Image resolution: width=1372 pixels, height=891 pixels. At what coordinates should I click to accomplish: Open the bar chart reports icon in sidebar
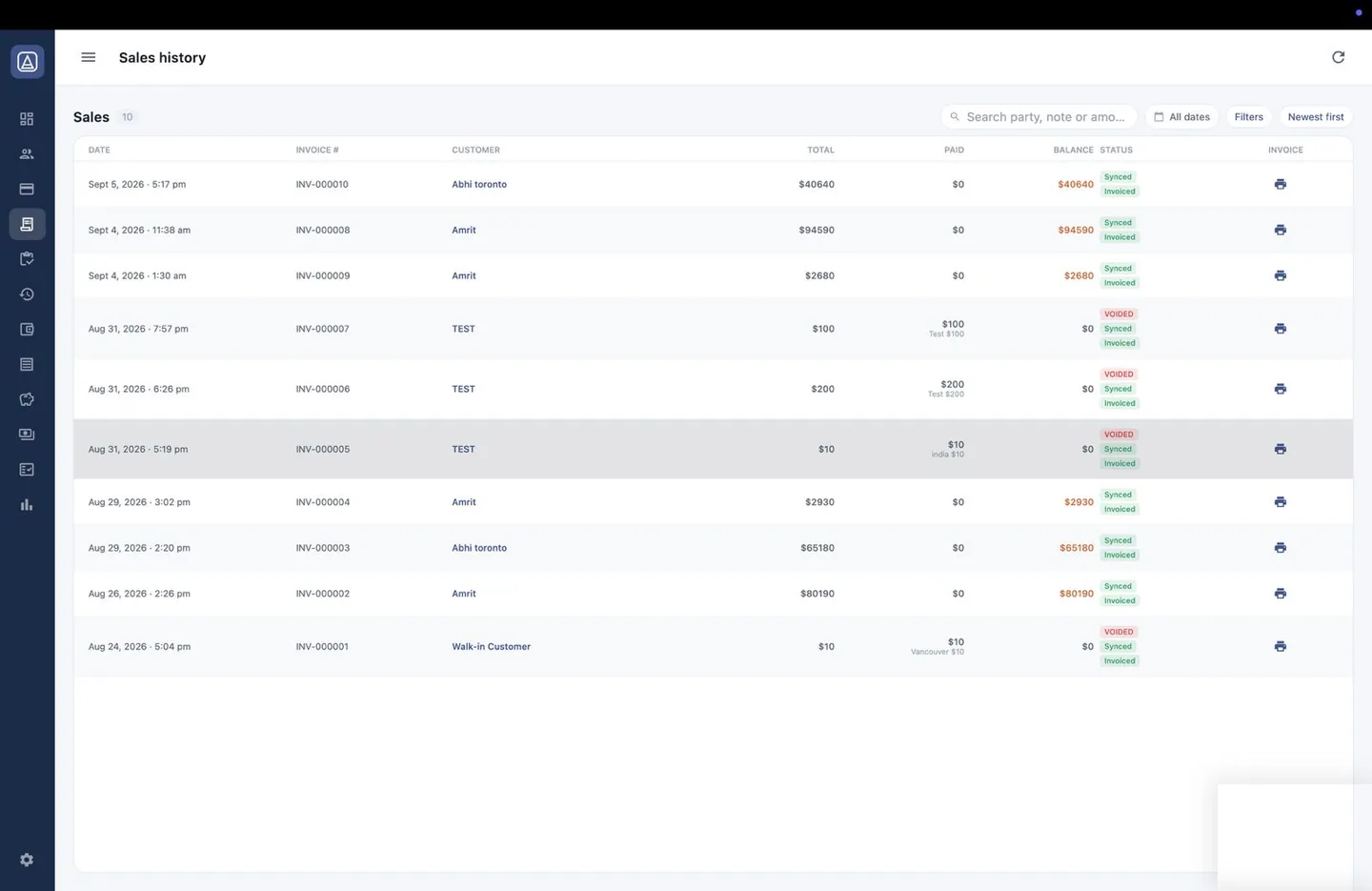27,505
